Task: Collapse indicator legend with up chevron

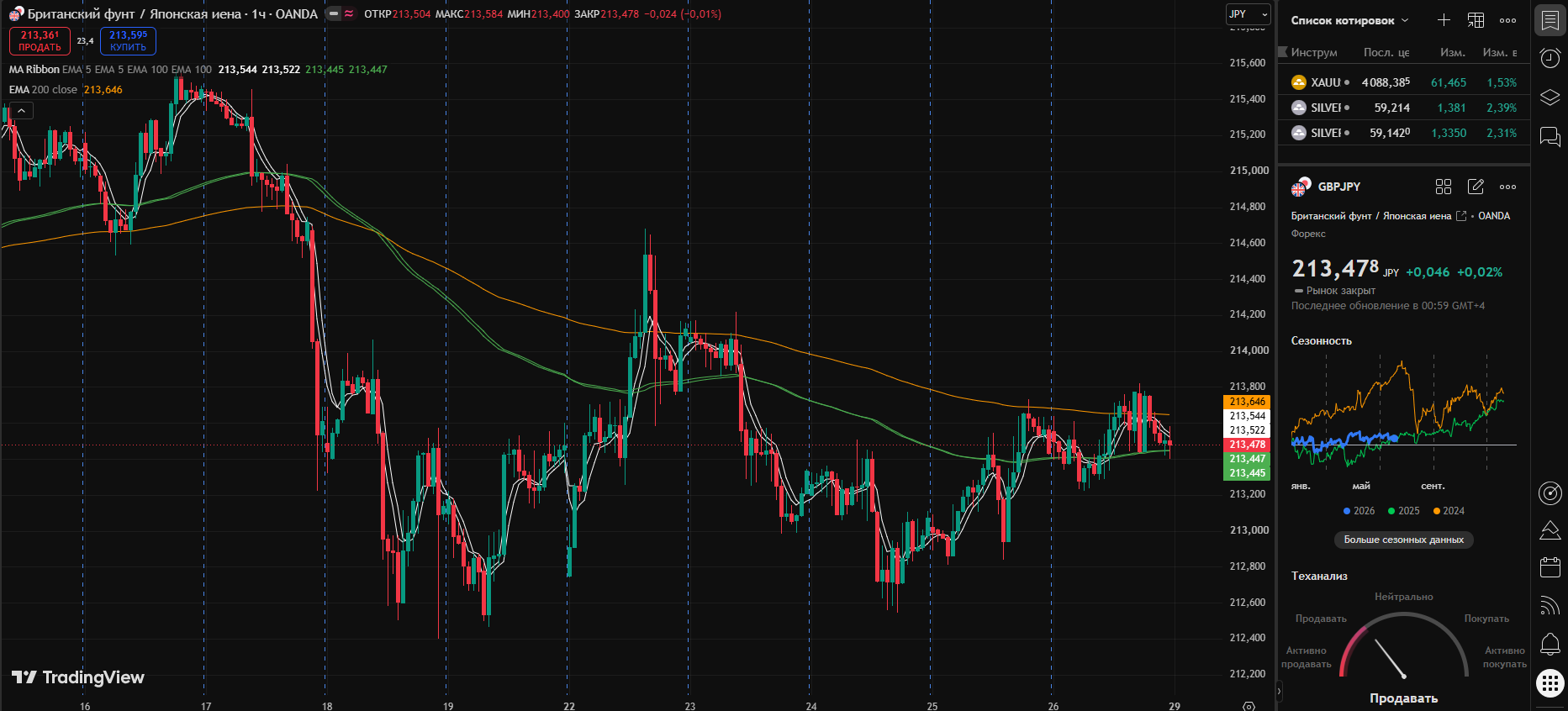Action: pyautogui.click(x=21, y=110)
